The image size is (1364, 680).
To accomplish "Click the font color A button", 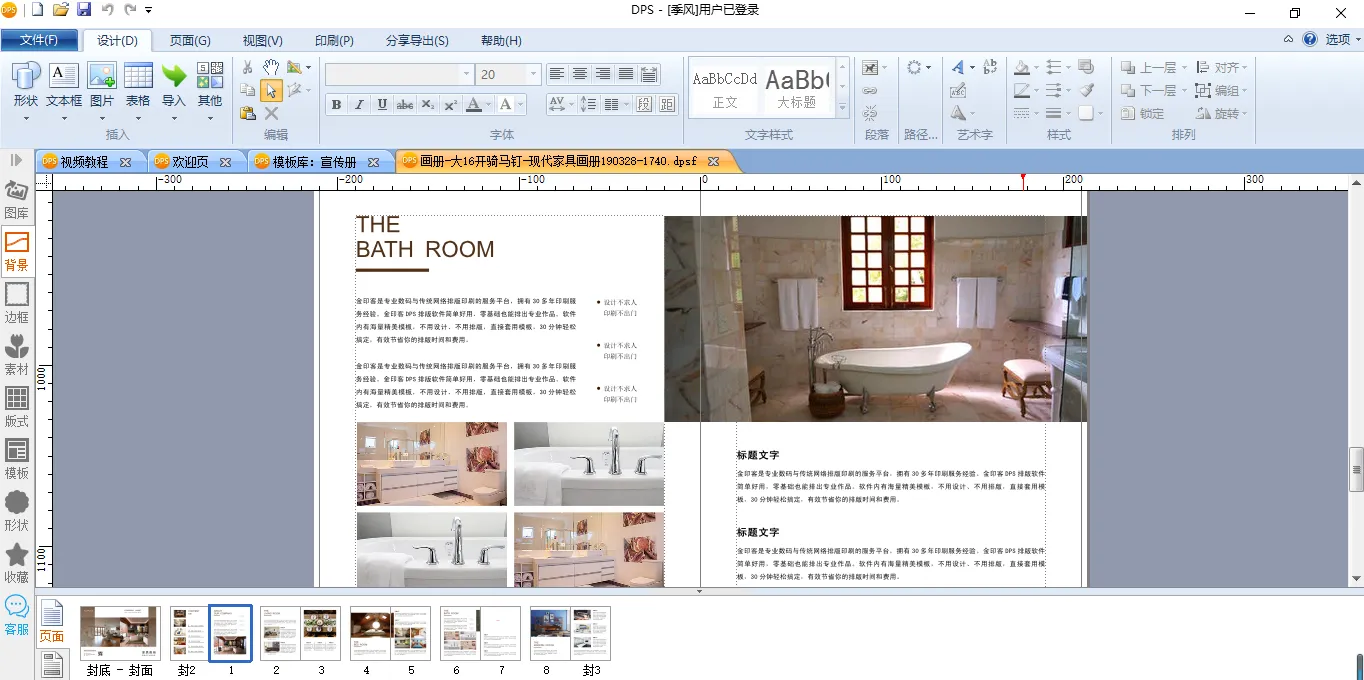I will click(474, 105).
